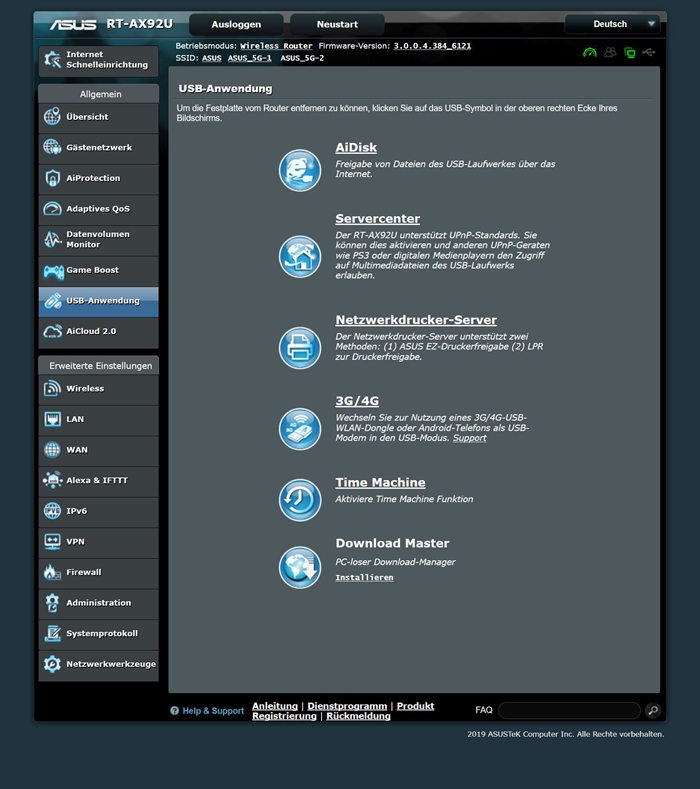Image resolution: width=700 pixels, height=789 pixels.
Task: Select the USB-Anwendung menu item
Action: click(99, 301)
